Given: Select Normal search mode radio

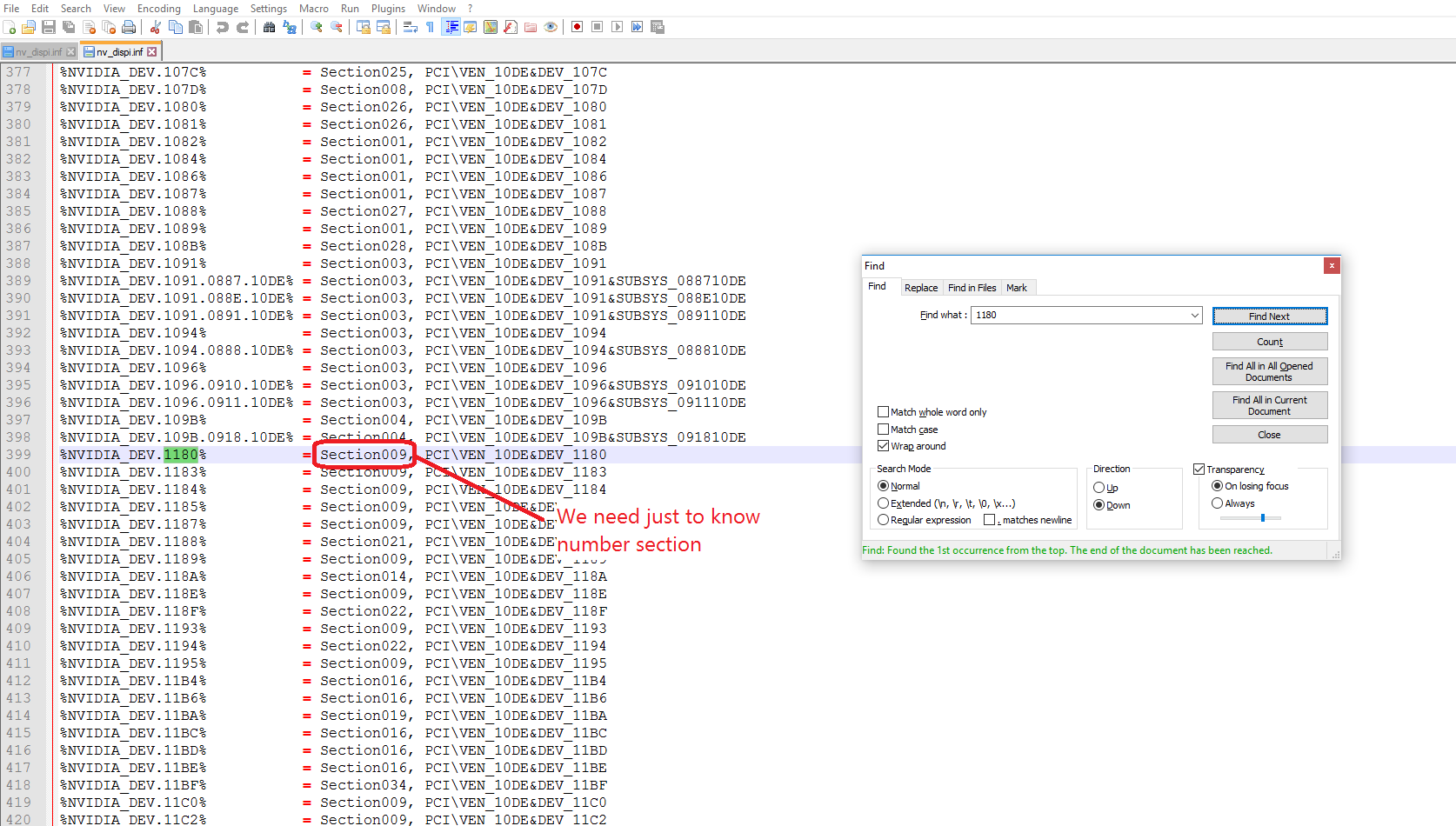Looking at the screenshot, I should pos(883,486).
